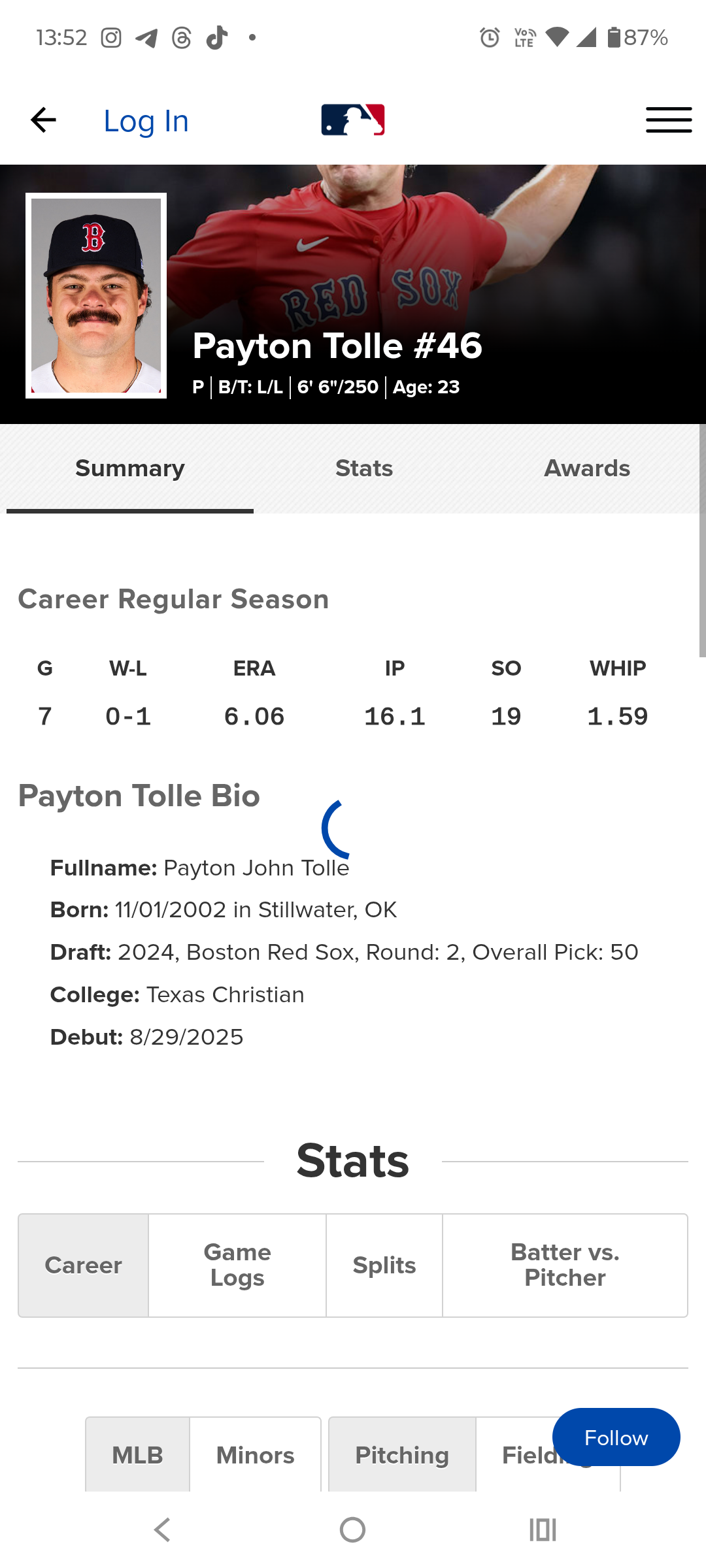
Task: Click the Log In link
Action: [146, 122]
